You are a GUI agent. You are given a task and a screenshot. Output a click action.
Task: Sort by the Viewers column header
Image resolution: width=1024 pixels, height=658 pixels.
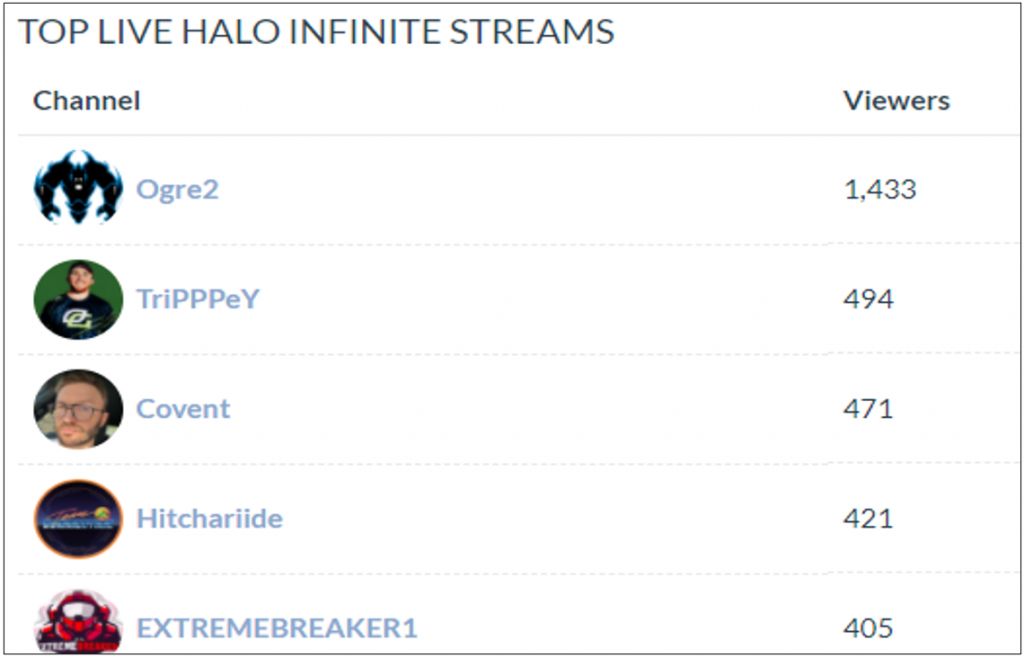tap(897, 101)
